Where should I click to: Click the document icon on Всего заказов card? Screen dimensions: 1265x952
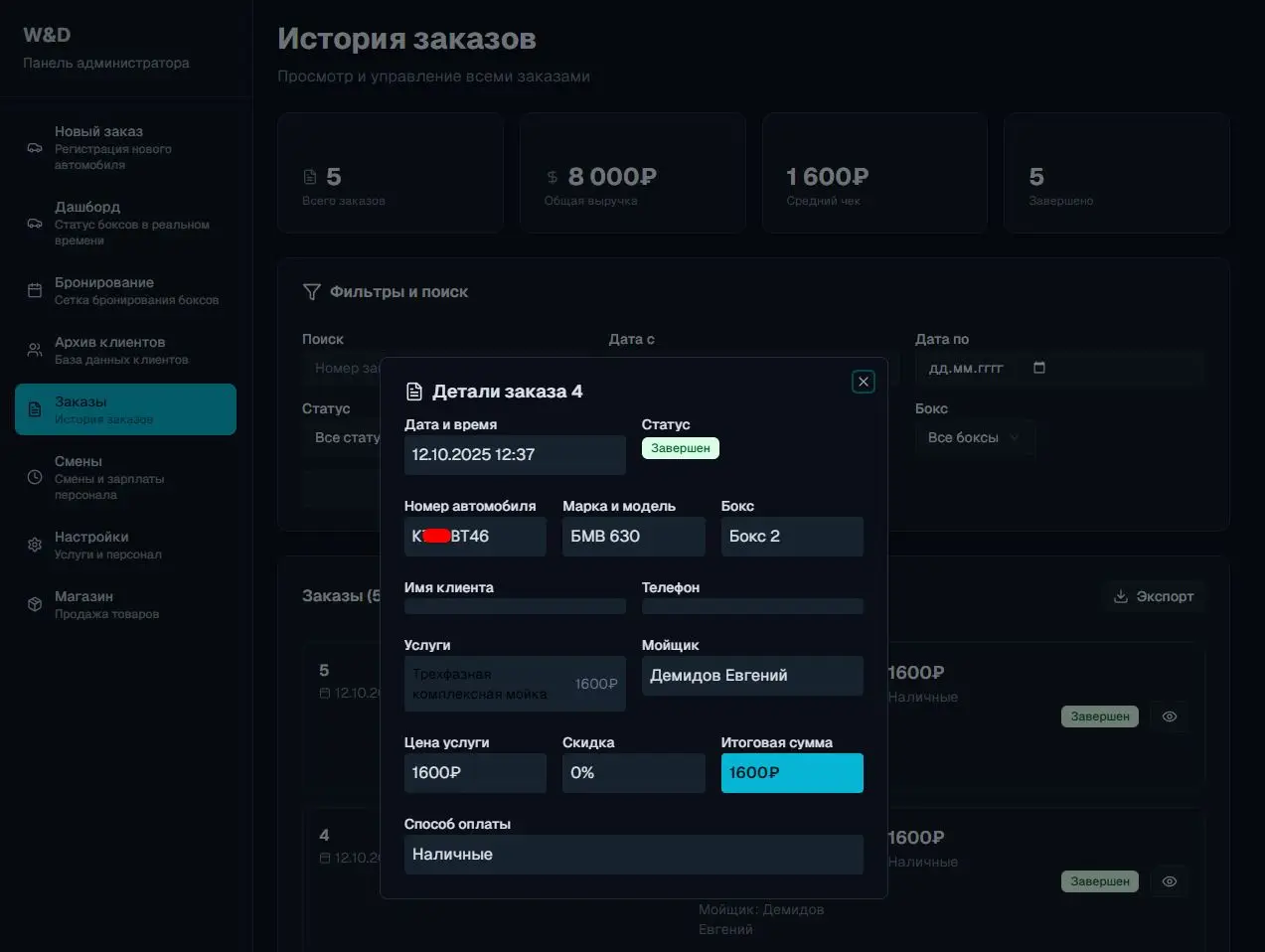click(x=308, y=176)
